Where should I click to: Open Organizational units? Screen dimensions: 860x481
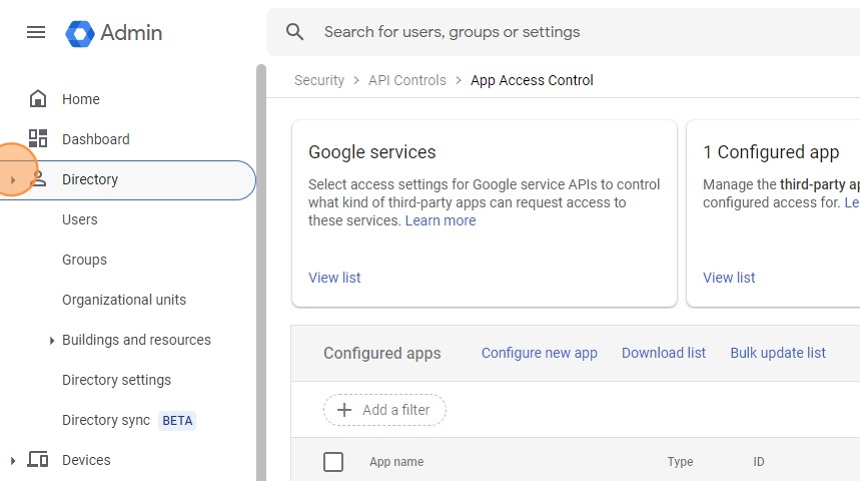coord(124,300)
